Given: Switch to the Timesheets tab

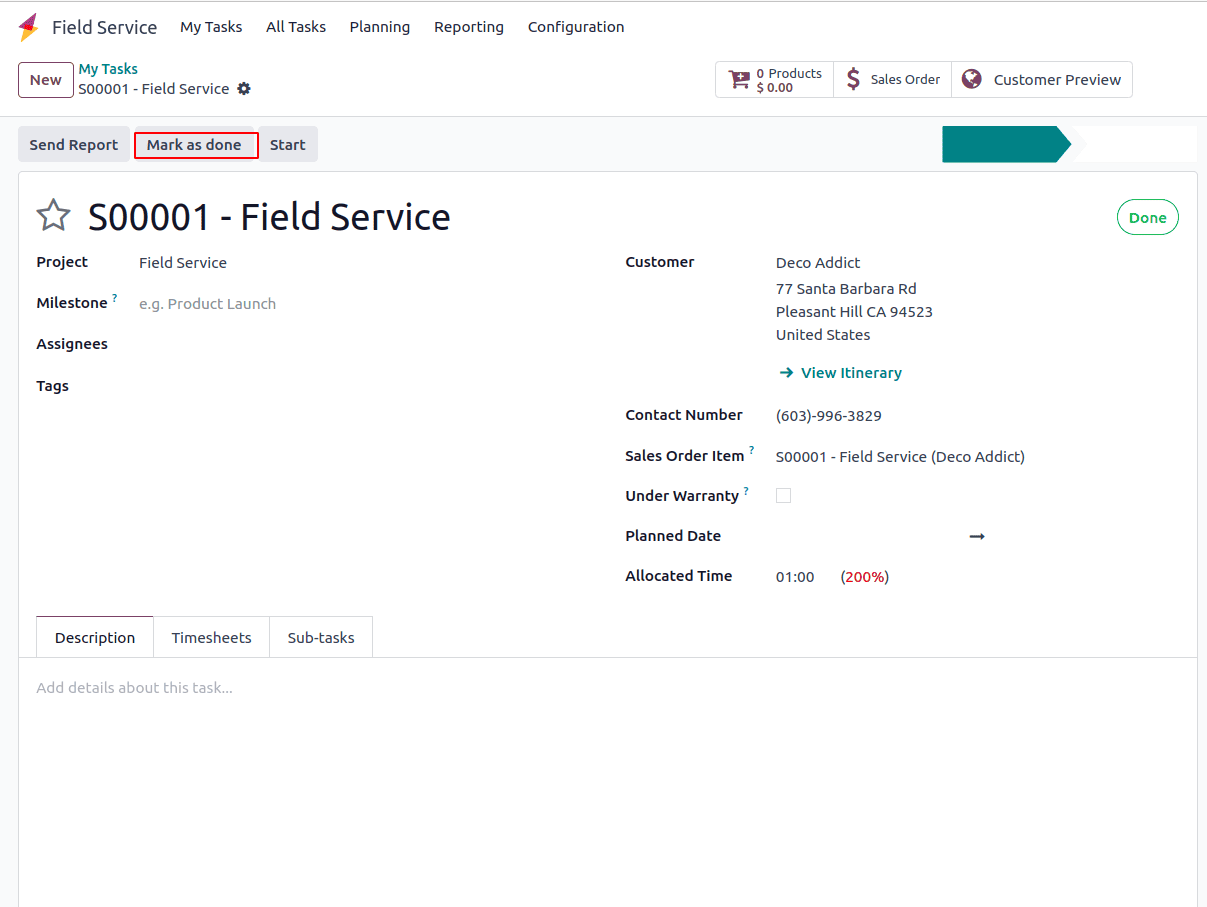Looking at the screenshot, I should [211, 638].
